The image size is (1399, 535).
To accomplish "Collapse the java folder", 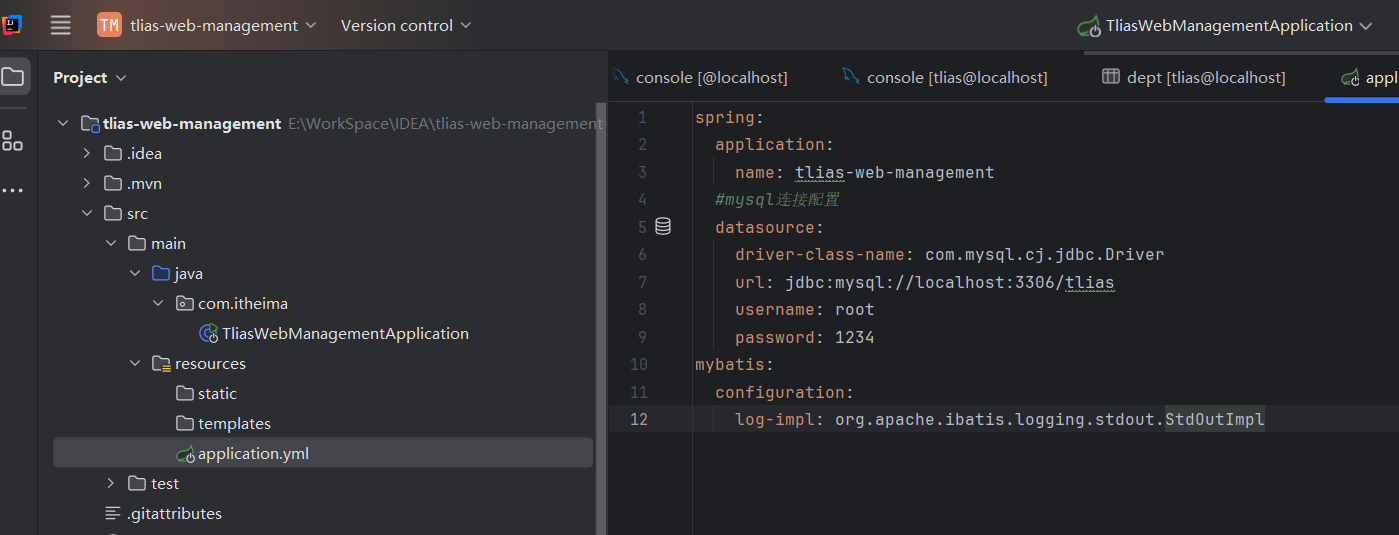I will 135,274.
